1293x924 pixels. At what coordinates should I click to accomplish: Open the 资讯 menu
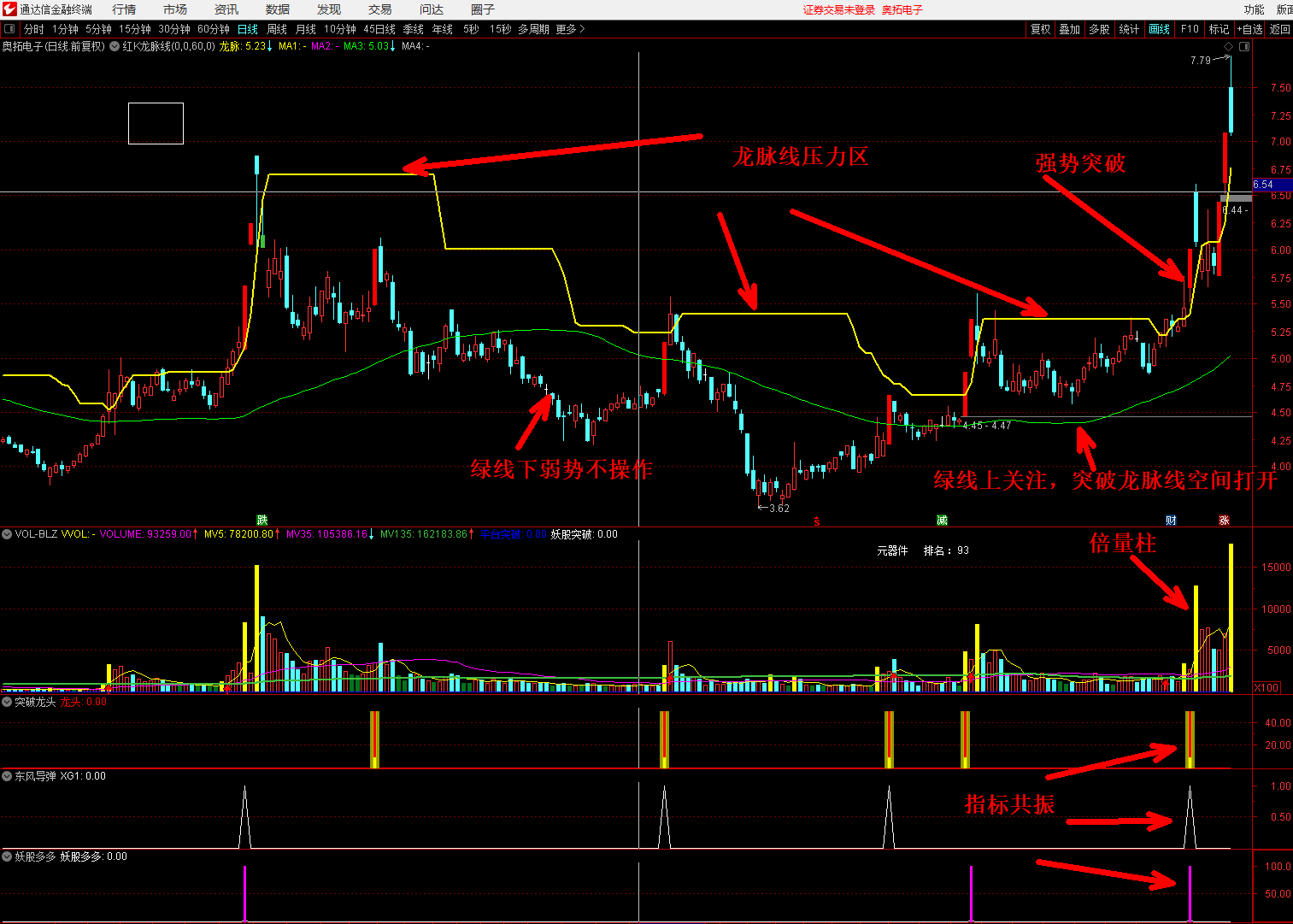point(226,9)
